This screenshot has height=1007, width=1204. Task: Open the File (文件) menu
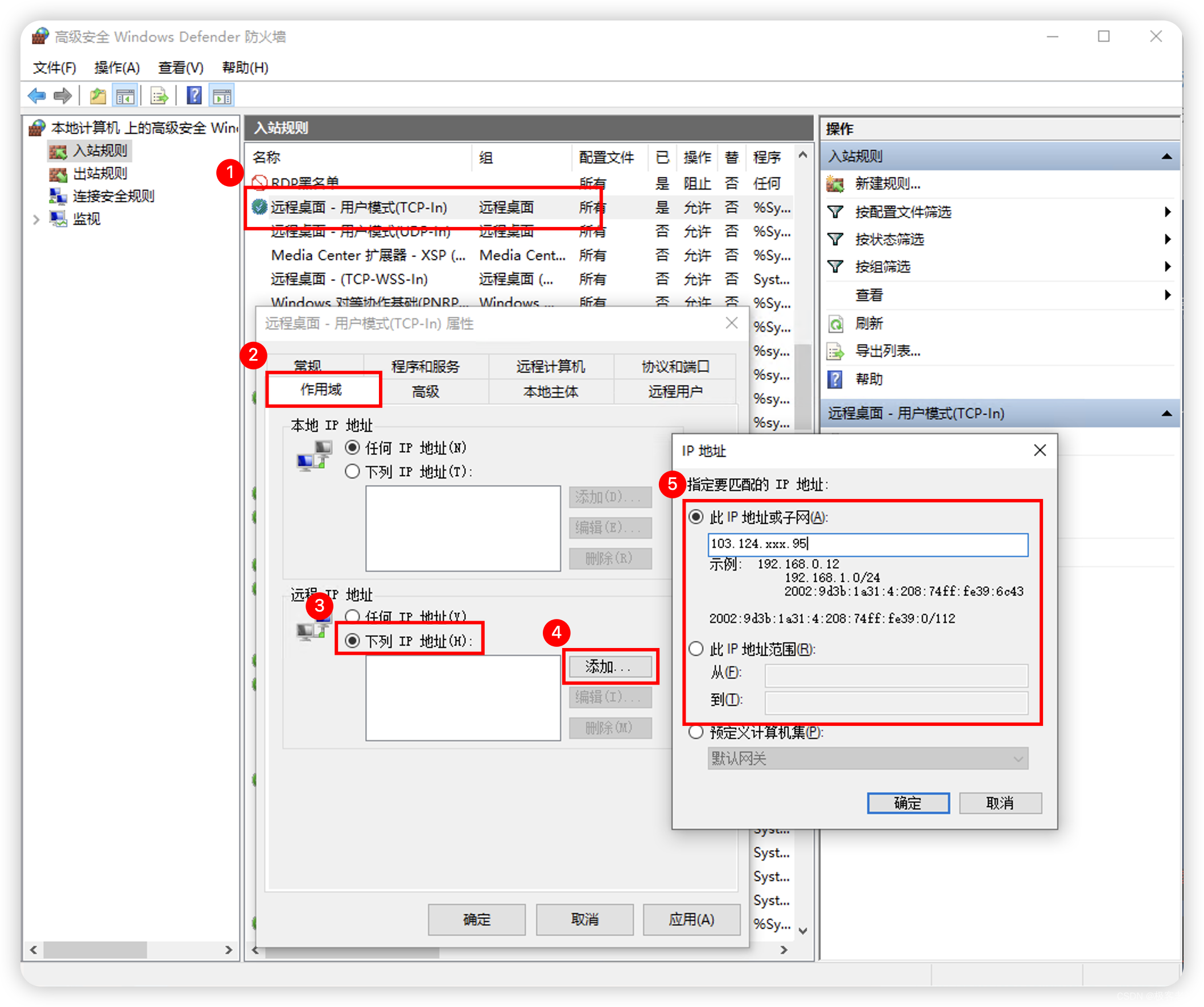coord(55,68)
